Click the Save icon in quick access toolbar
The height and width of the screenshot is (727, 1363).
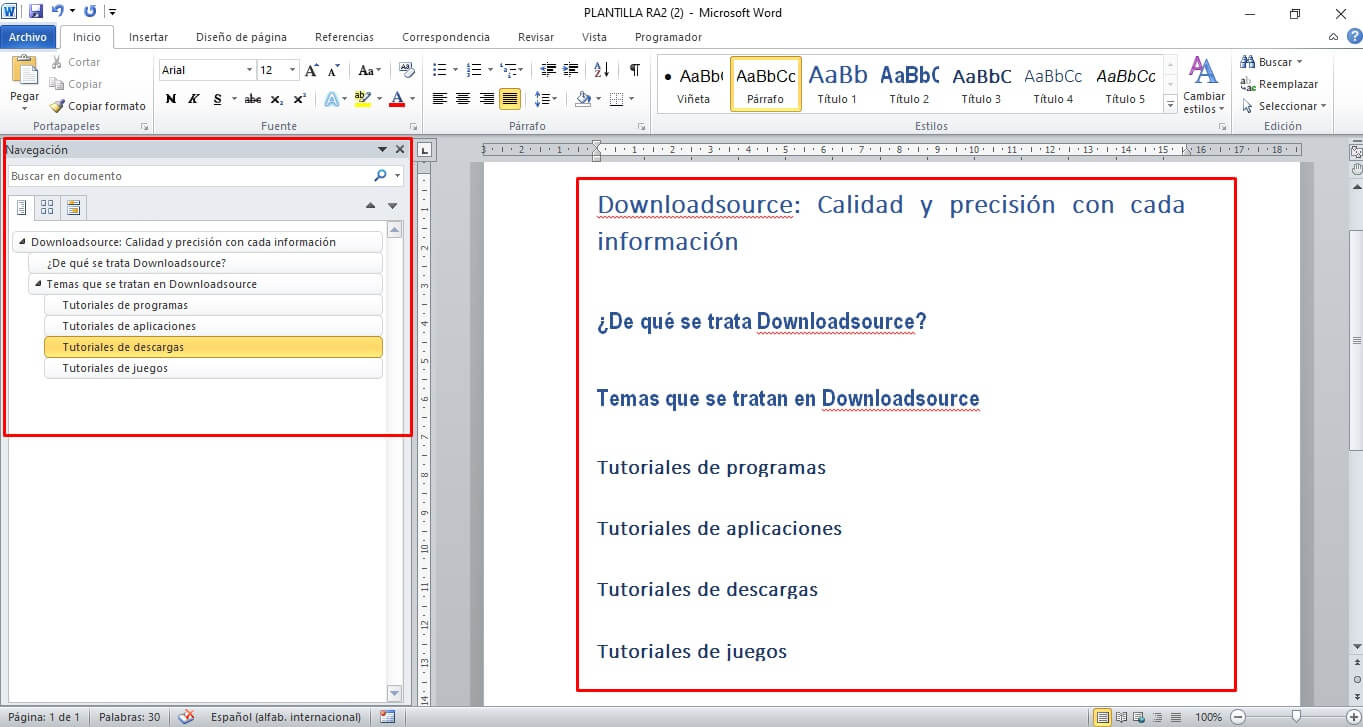point(36,12)
